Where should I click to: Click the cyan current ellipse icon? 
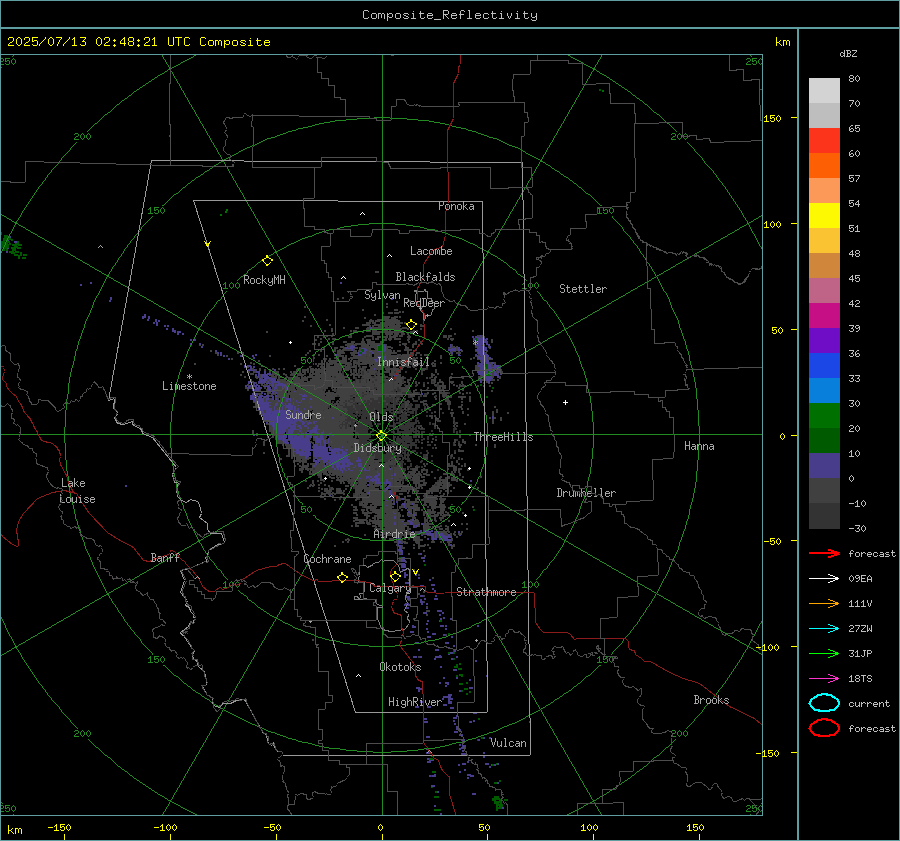point(824,703)
